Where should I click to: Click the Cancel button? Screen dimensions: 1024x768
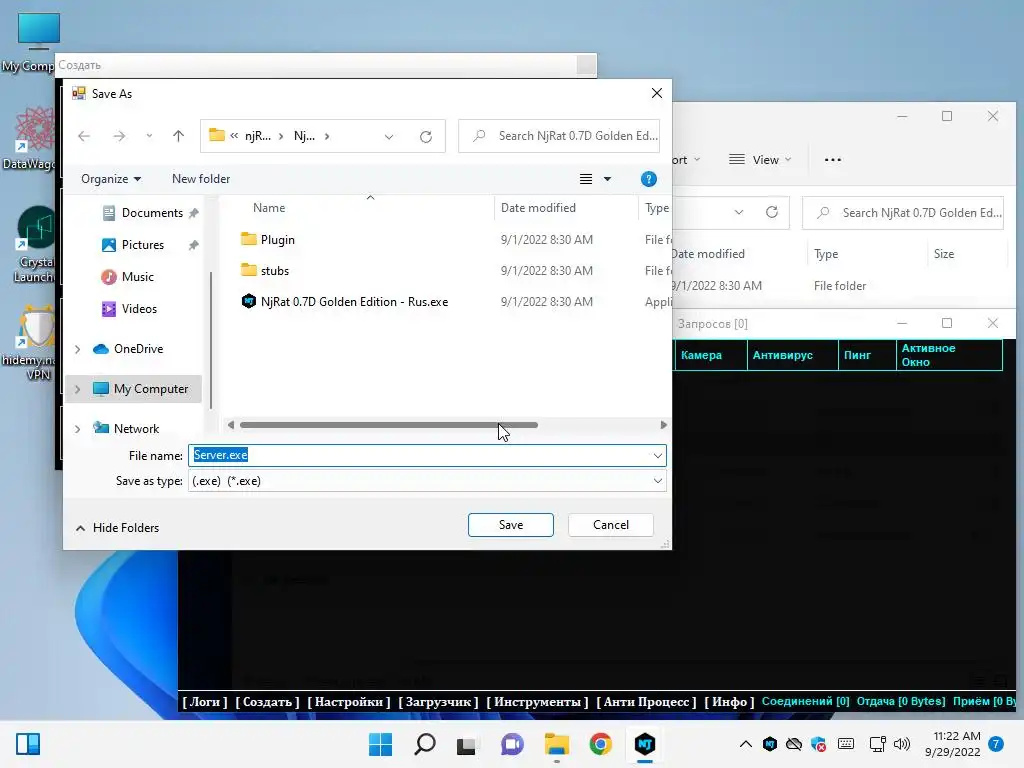pyautogui.click(x=611, y=525)
